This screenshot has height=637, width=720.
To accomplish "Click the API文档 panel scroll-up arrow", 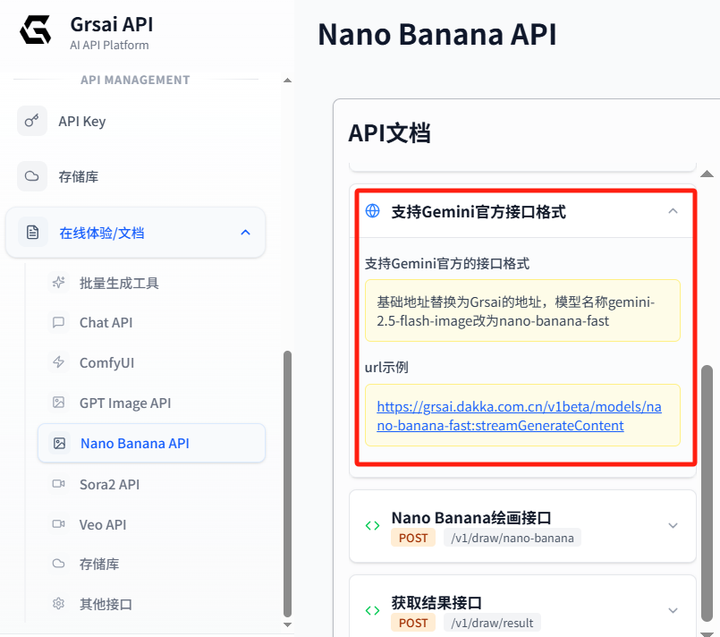I will coord(707,174).
